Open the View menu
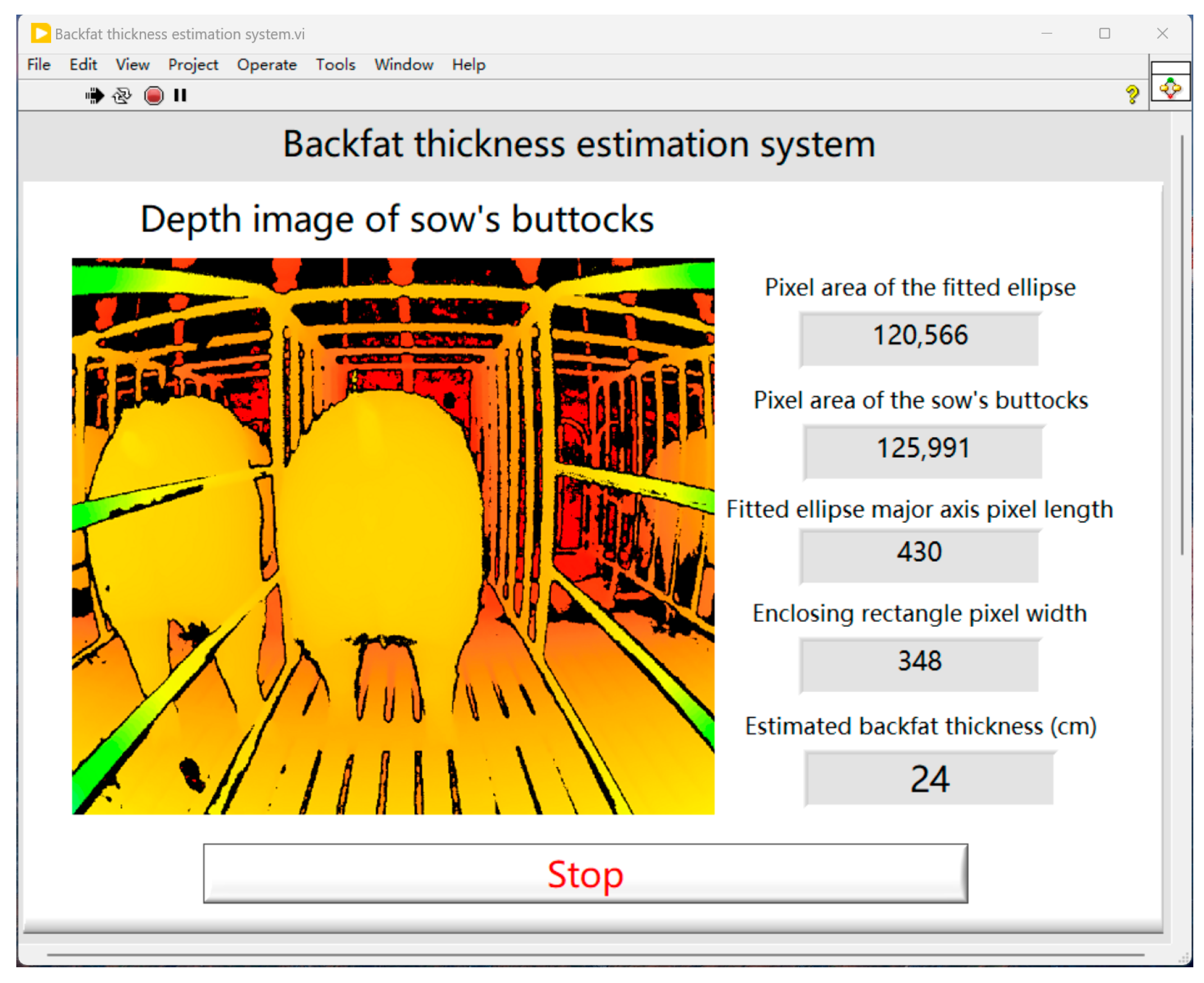 coord(133,65)
